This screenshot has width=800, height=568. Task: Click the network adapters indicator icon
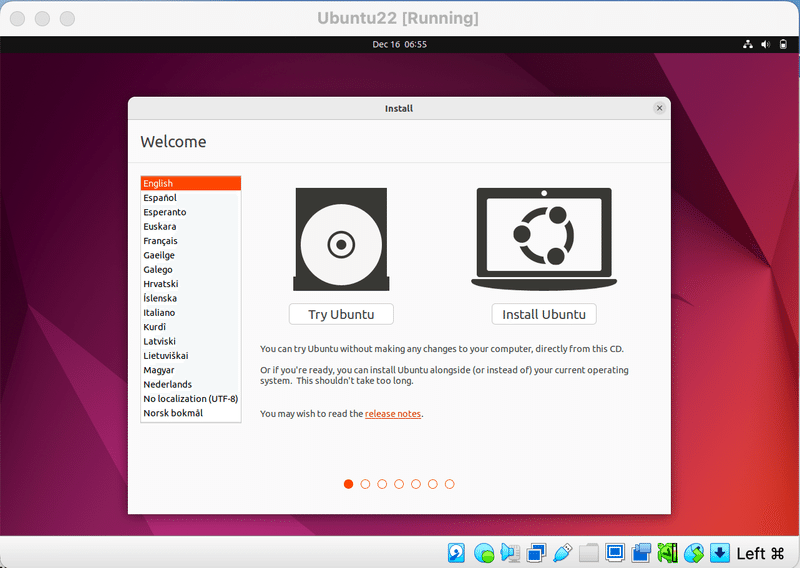(x=536, y=553)
